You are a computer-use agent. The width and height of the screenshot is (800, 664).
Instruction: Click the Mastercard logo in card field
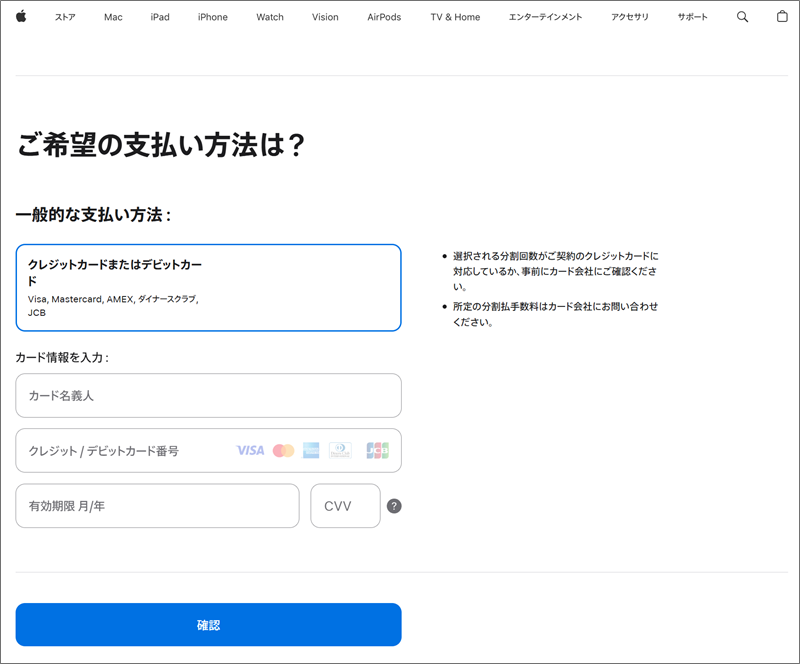point(283,451)
